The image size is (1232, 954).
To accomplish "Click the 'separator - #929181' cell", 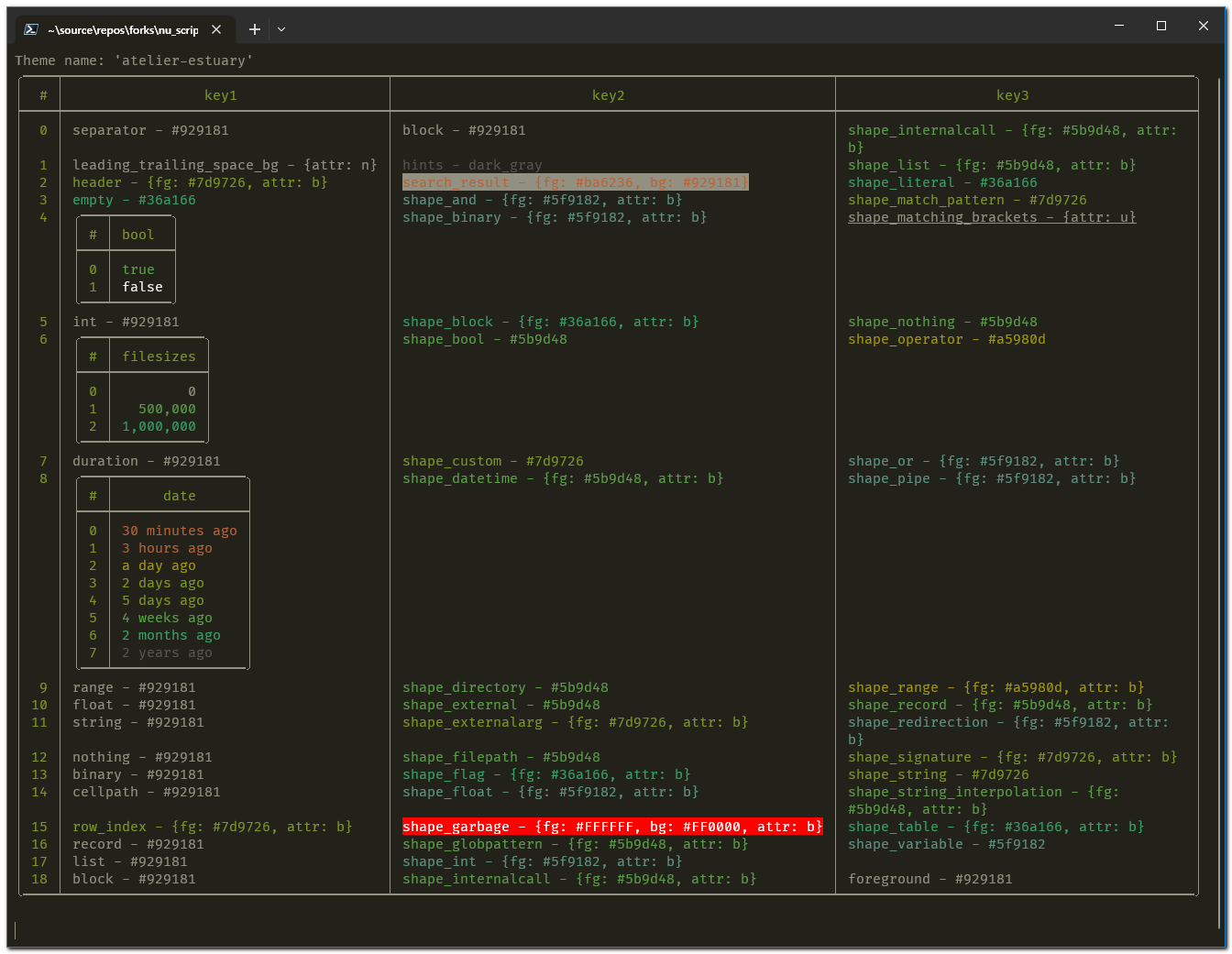I will [151, 130].
